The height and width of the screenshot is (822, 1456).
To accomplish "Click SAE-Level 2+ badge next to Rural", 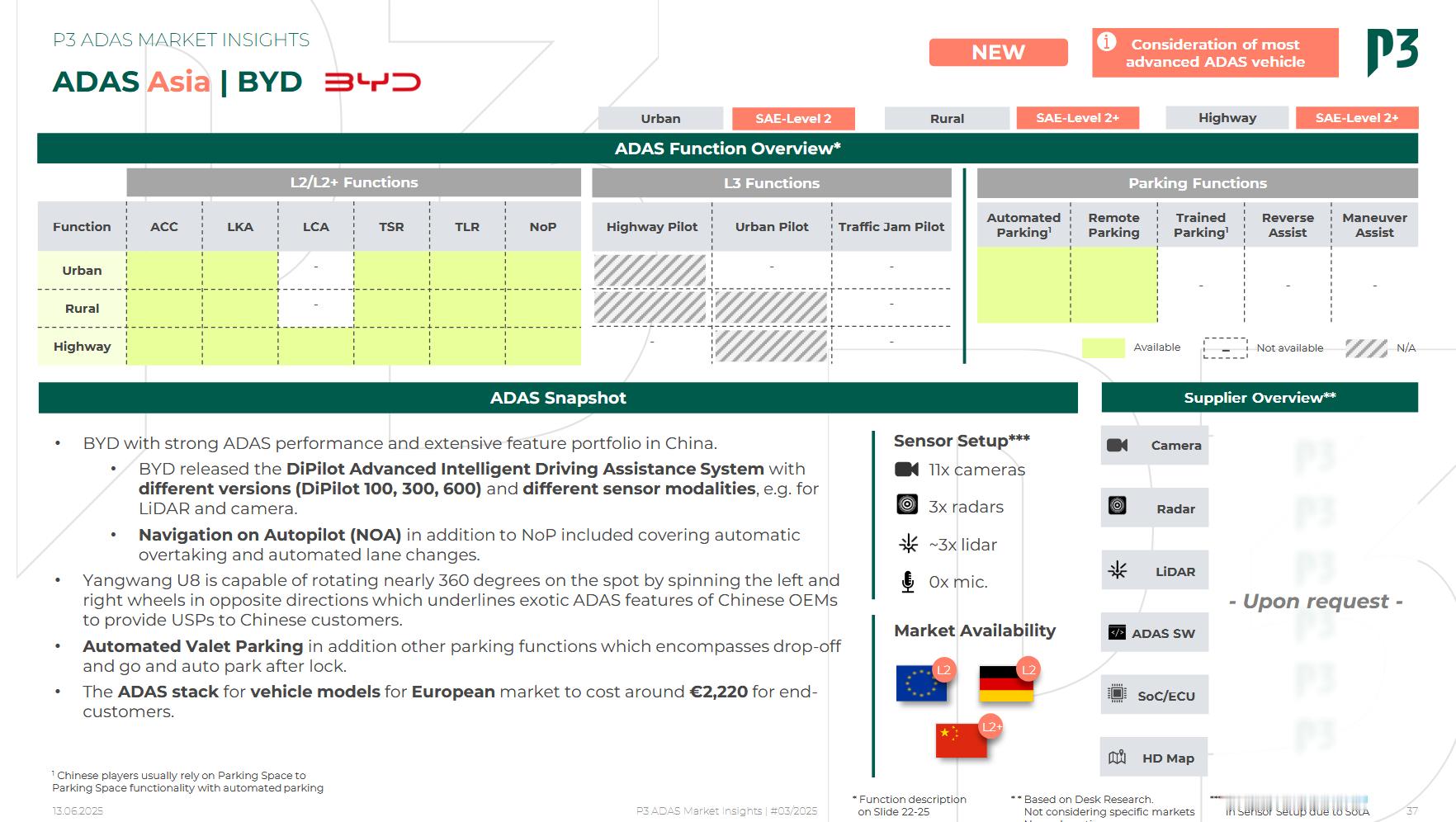I will click(1077, 118).
